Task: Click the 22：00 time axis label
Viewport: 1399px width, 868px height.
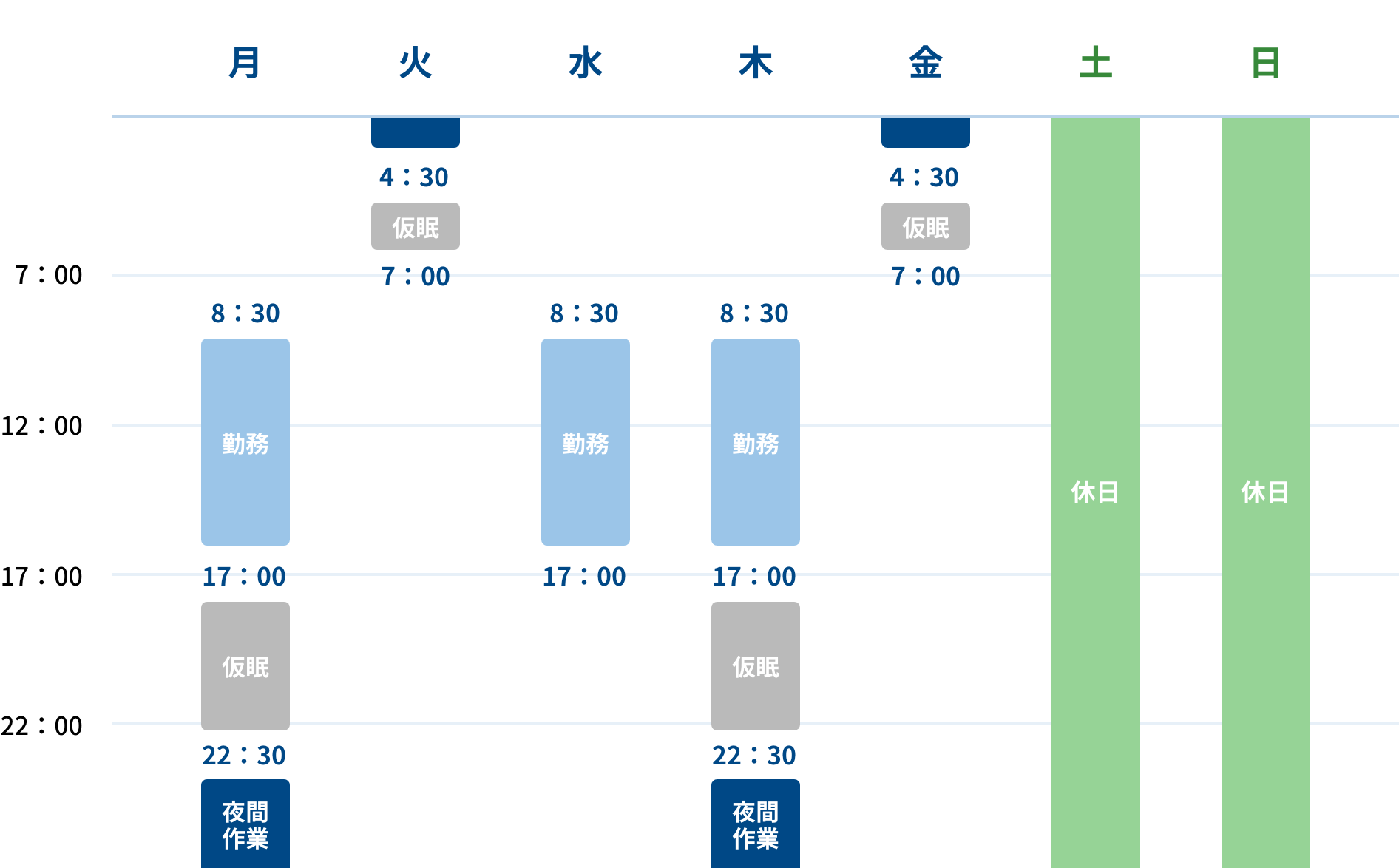Action: [41, 726]
